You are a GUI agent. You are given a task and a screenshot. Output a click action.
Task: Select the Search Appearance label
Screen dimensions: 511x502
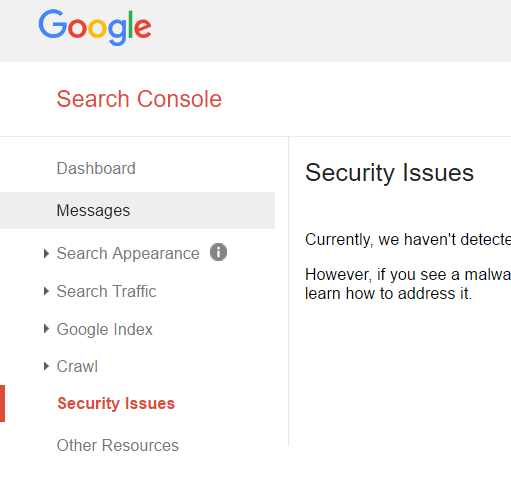[128, 254]
